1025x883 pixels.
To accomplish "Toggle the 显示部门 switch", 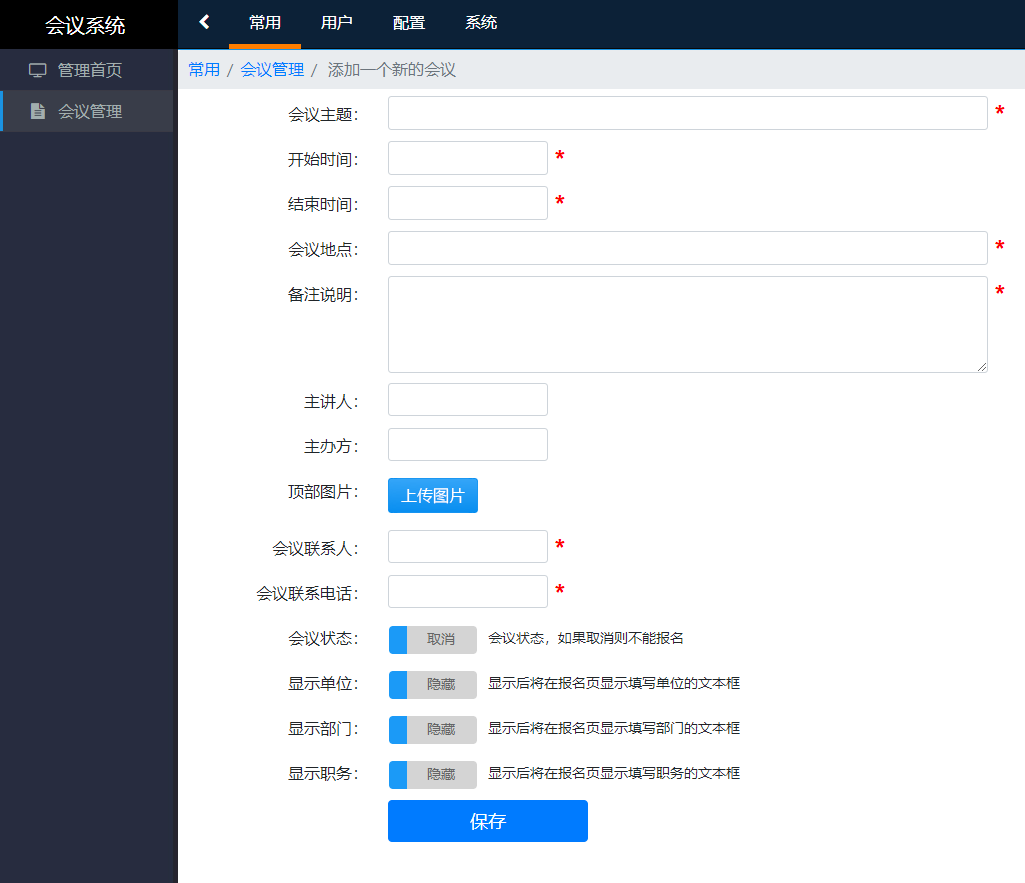I will click(x=432, y=730).
